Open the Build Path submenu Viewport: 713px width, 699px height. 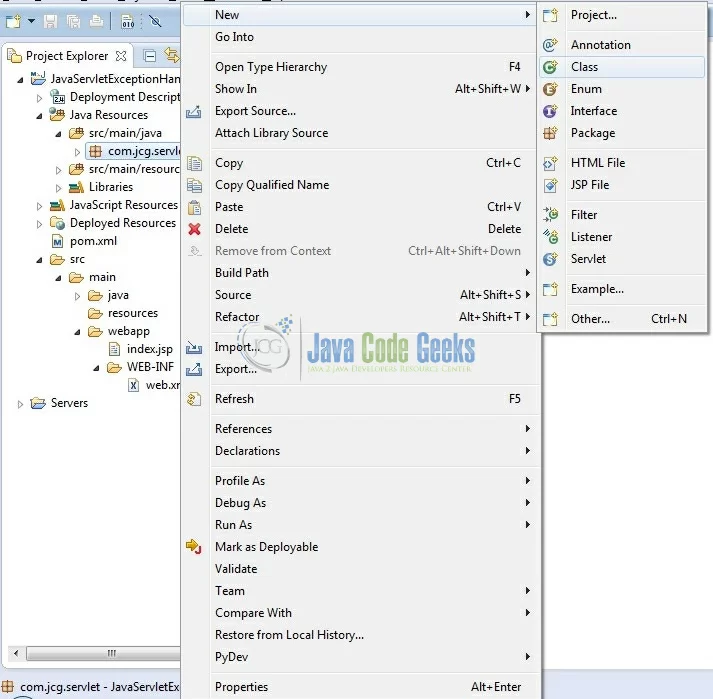coord(359,273)
